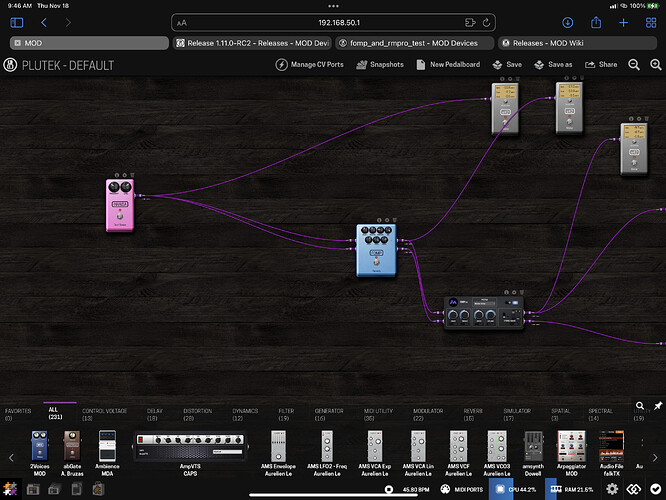The width and height of the screenshot is (666, 500).
Task: Select the DISTORTION plugin category tab
Action: pos(198,414)
